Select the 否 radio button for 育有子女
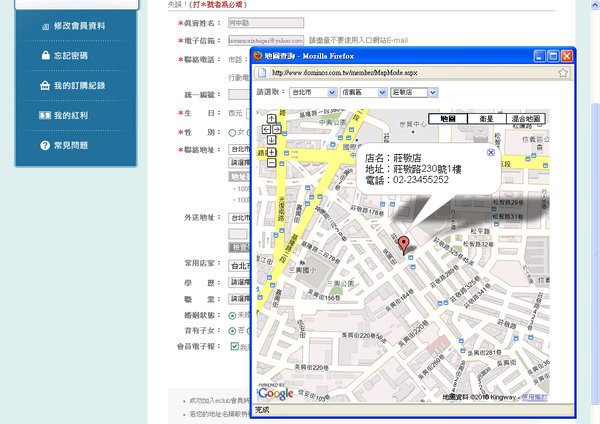The image size is (600, 424). 232,331
